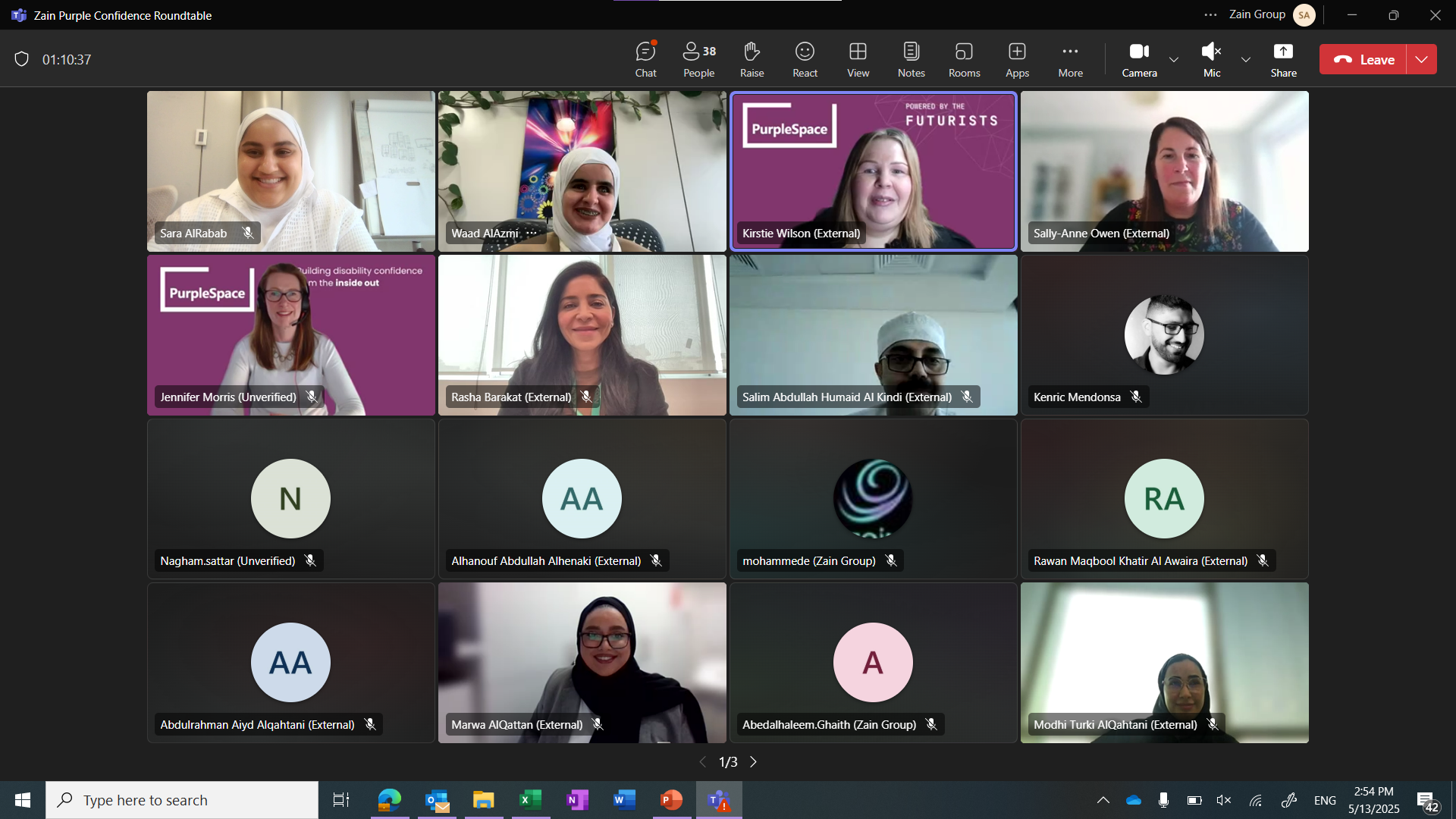This screenshot has height=819, width=1456.
Task: Click muted mic icon on Sara AlRabab
Action: pos(248,233)
